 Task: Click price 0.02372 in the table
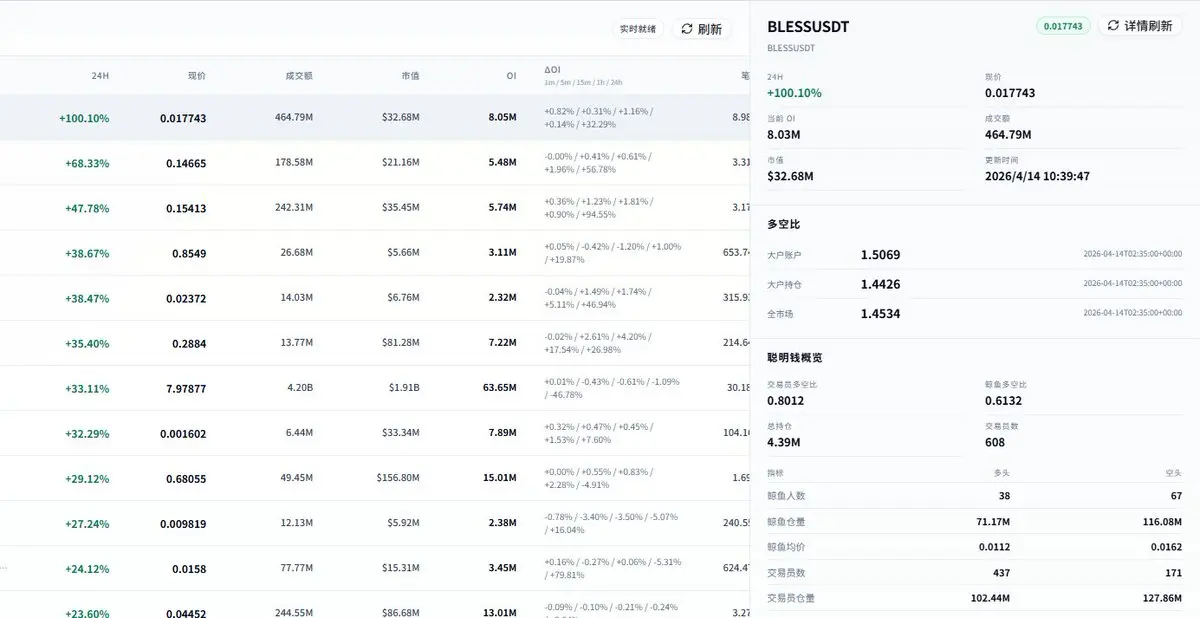click(x=186, y=299)
